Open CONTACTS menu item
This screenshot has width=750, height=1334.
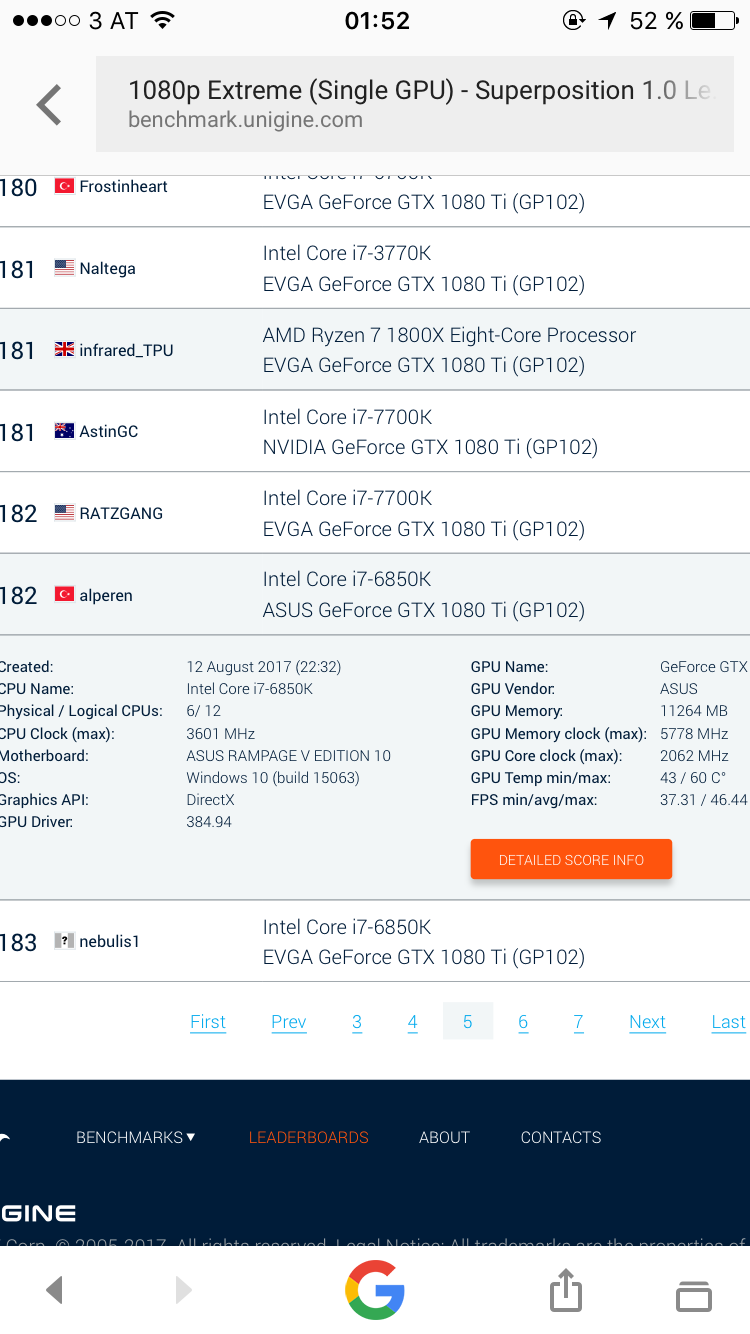tap(561, 1137)
